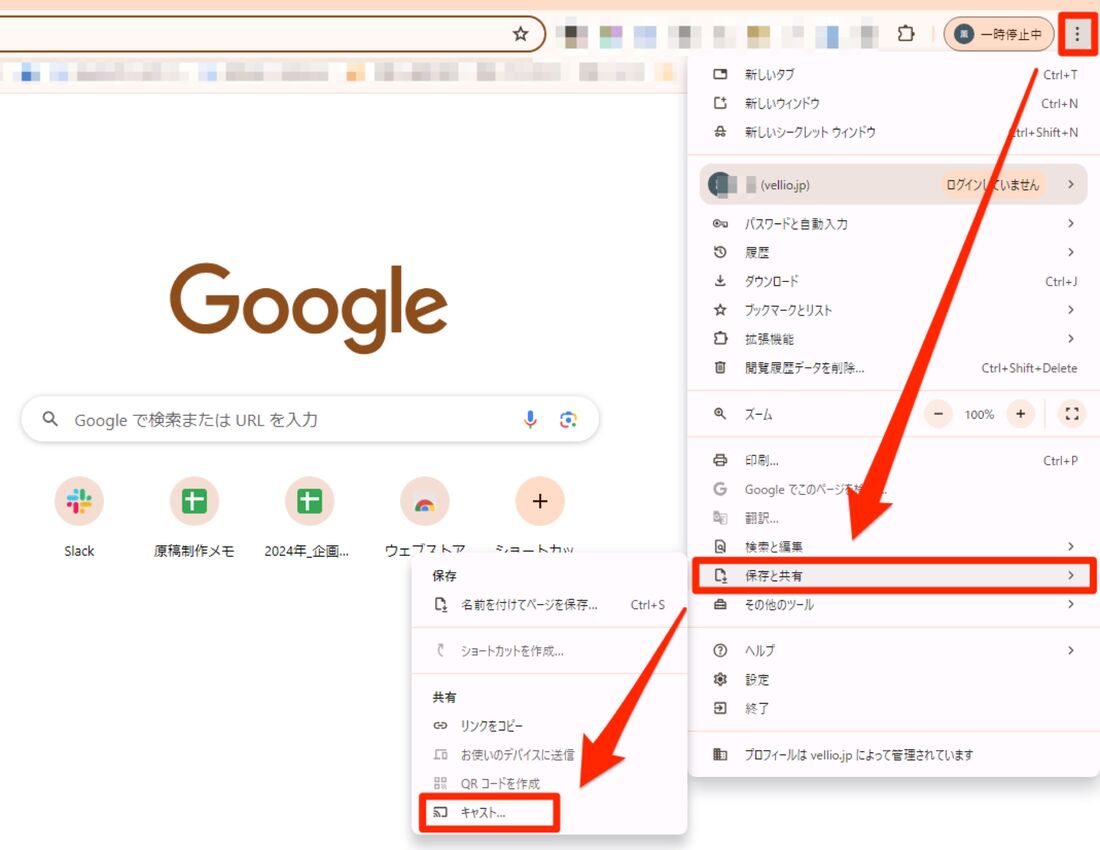Click the ログインしていません badge
This screenshot has width=1100, height=850.
click(992, 184)
